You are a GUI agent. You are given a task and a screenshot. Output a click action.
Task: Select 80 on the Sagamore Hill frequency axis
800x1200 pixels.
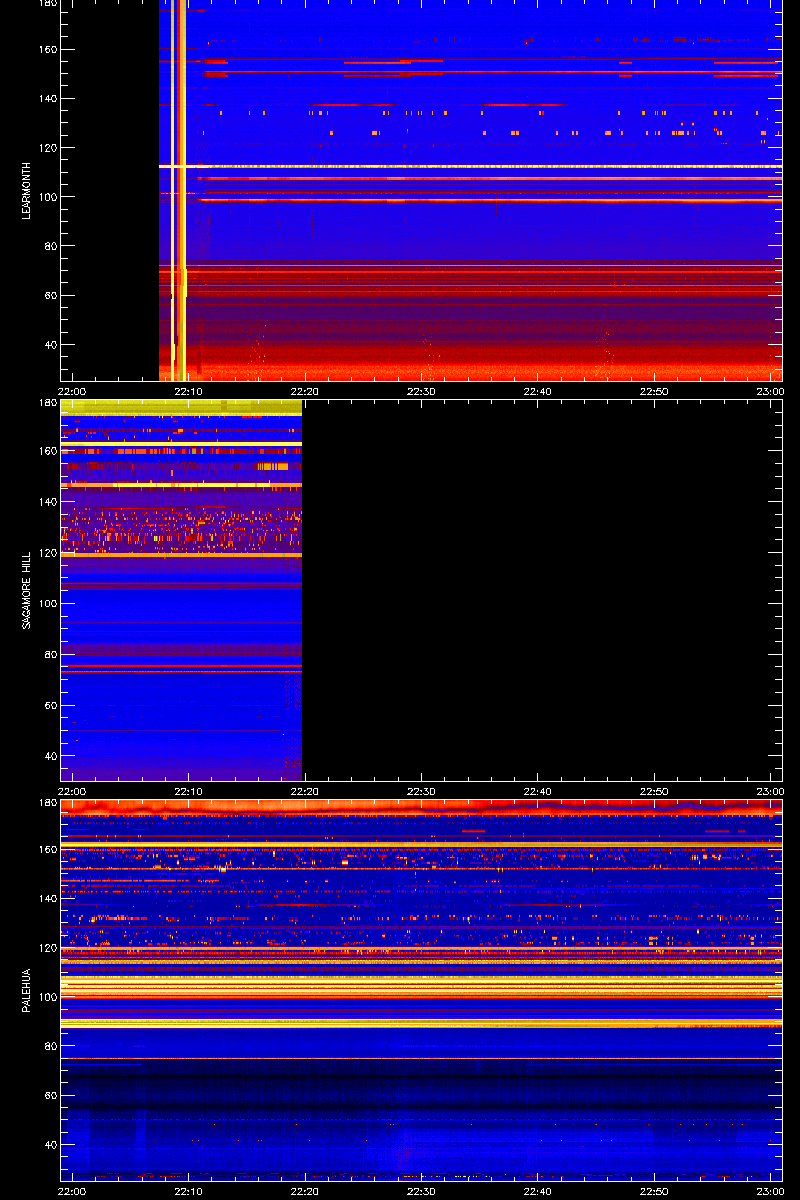50,655
